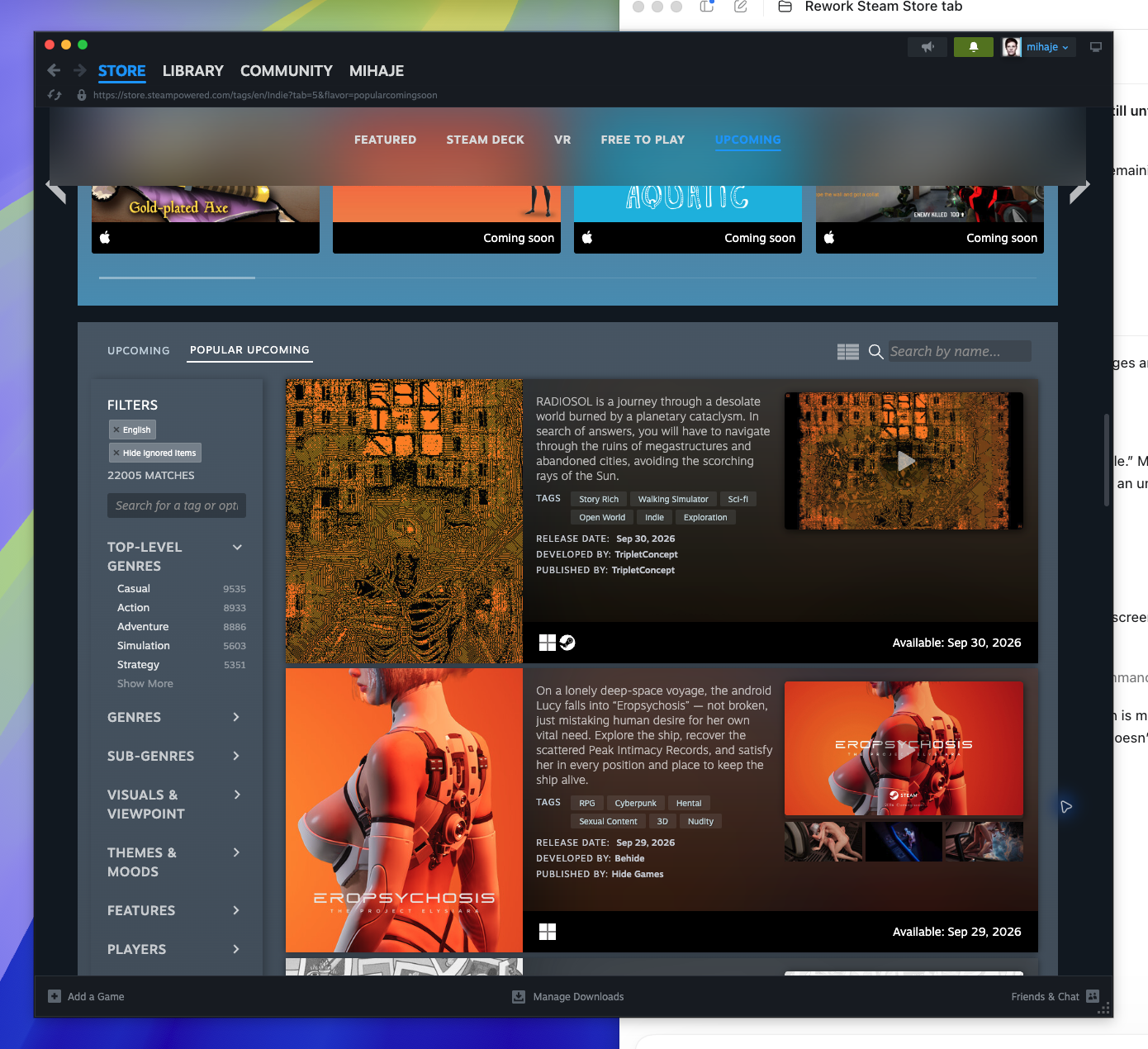The image size is (1148, 1049).
Task: Go back with the Steam back arrow
Action: tap(54, 71)
